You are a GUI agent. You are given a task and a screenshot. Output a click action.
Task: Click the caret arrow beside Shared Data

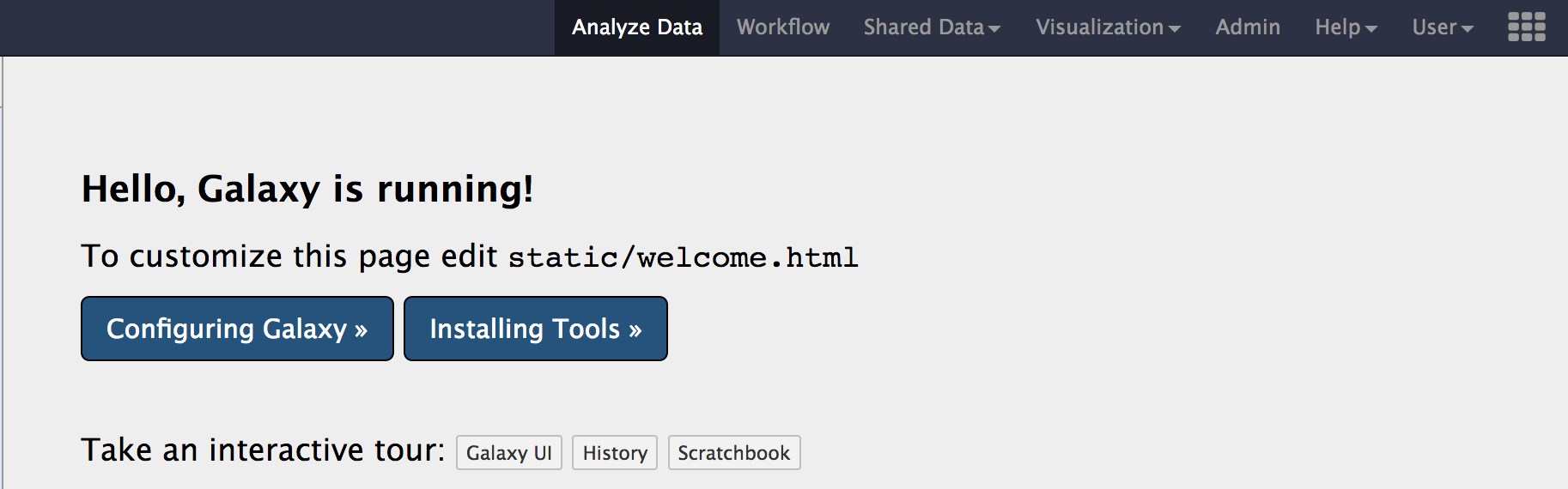tap(994, 28)
